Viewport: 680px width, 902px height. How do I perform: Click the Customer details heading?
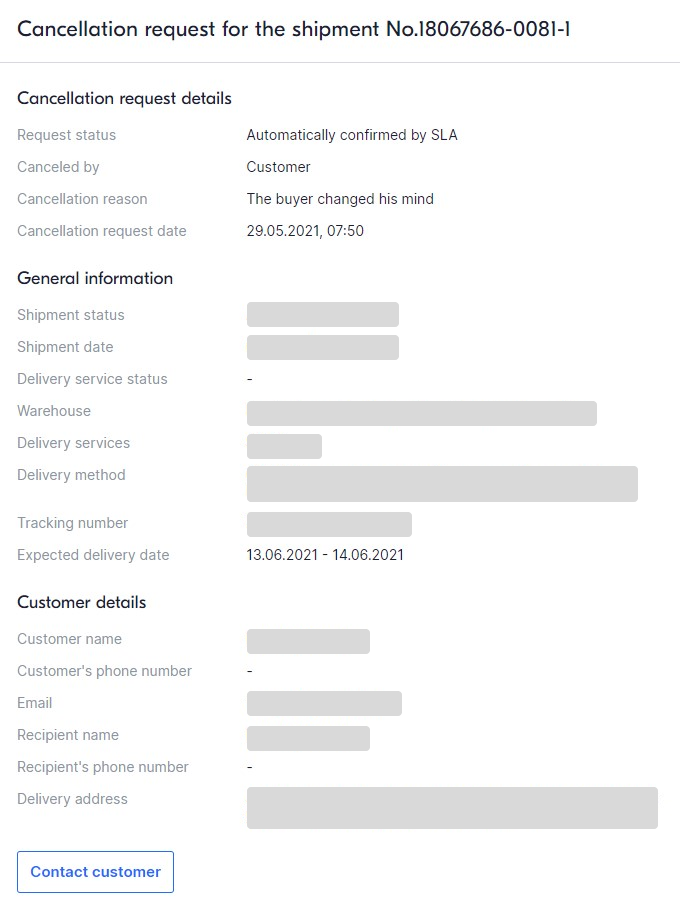[x=82, y=602]
